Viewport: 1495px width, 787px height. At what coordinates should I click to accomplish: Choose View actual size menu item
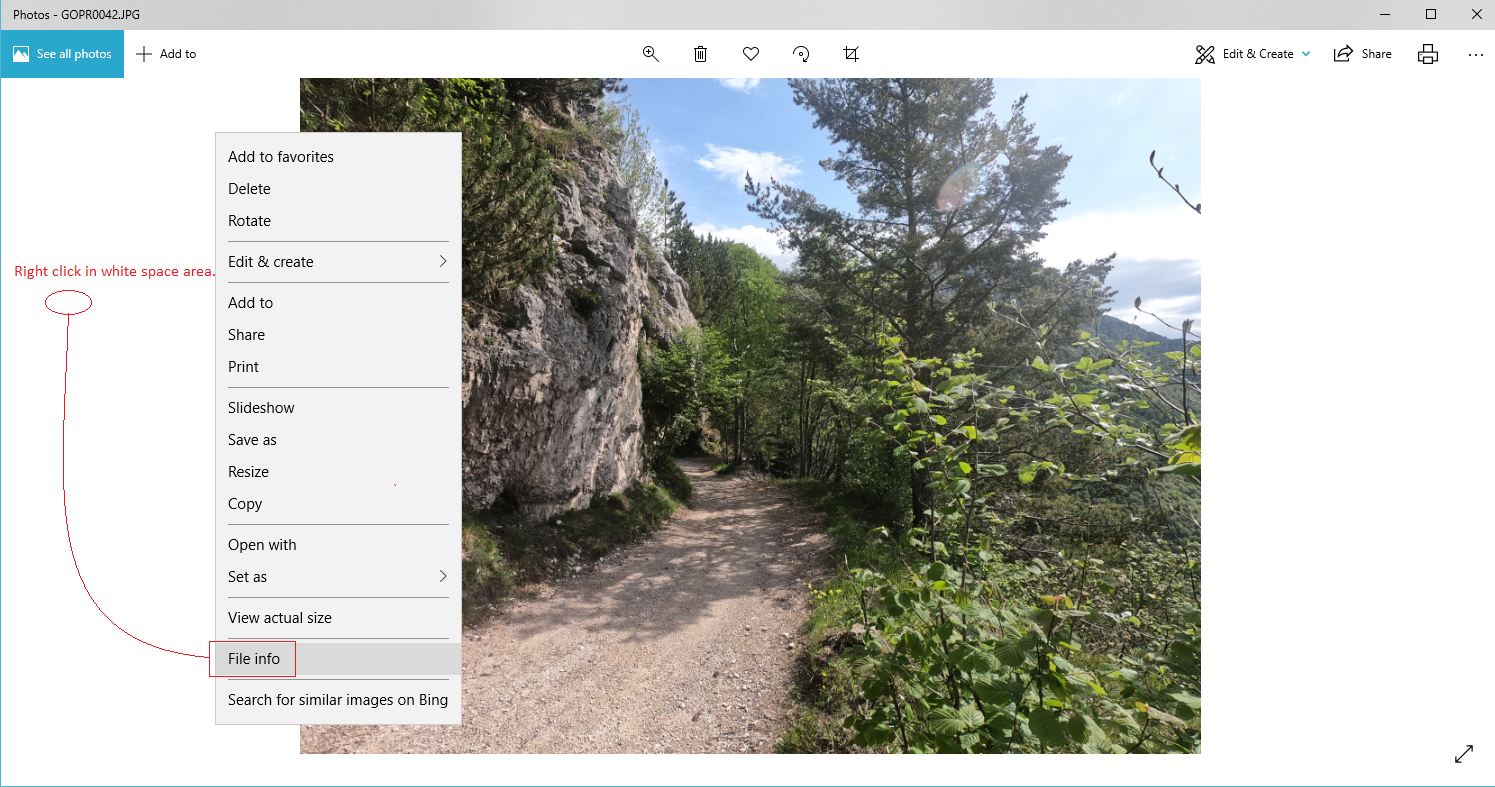(338, 618)
